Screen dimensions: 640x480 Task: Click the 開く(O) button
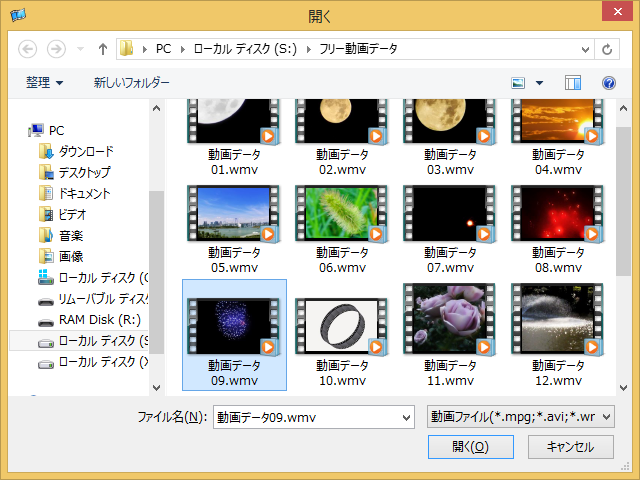471,447
